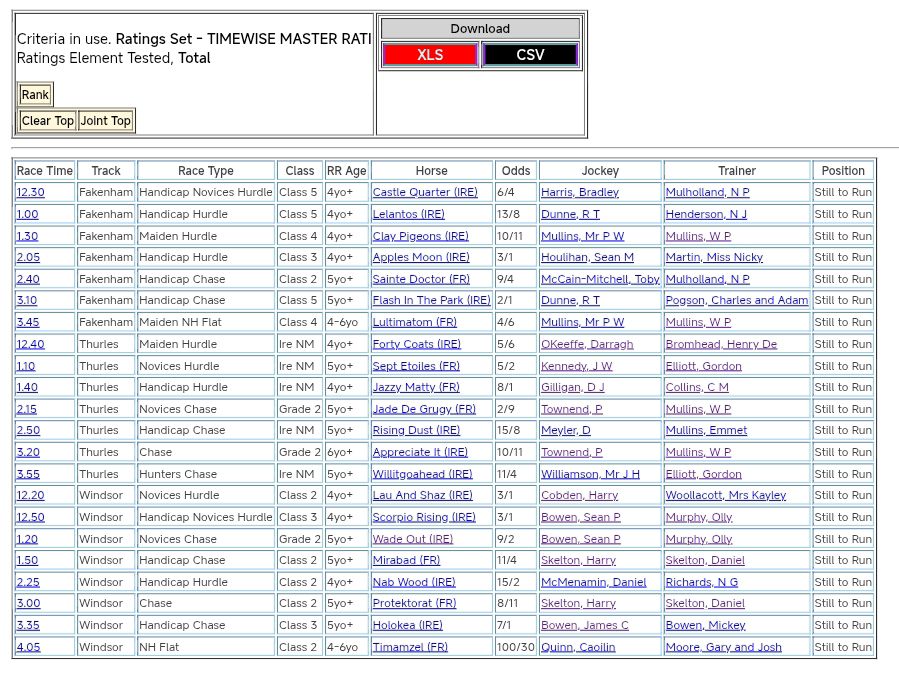Open trainer Woollacott, Mrs Kayley link
Viewport: 899px width, 677px height.
(726, 495)
